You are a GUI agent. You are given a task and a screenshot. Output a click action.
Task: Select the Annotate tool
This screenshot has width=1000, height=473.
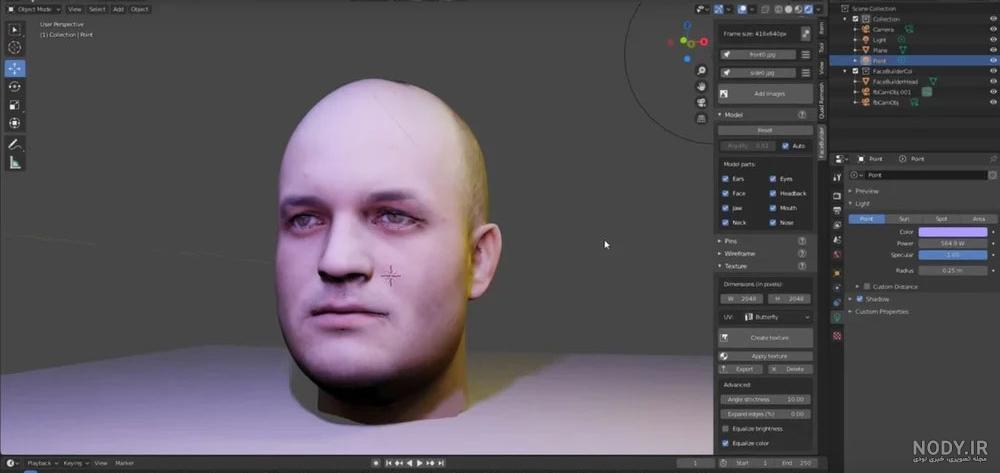(x=15, y=145)
